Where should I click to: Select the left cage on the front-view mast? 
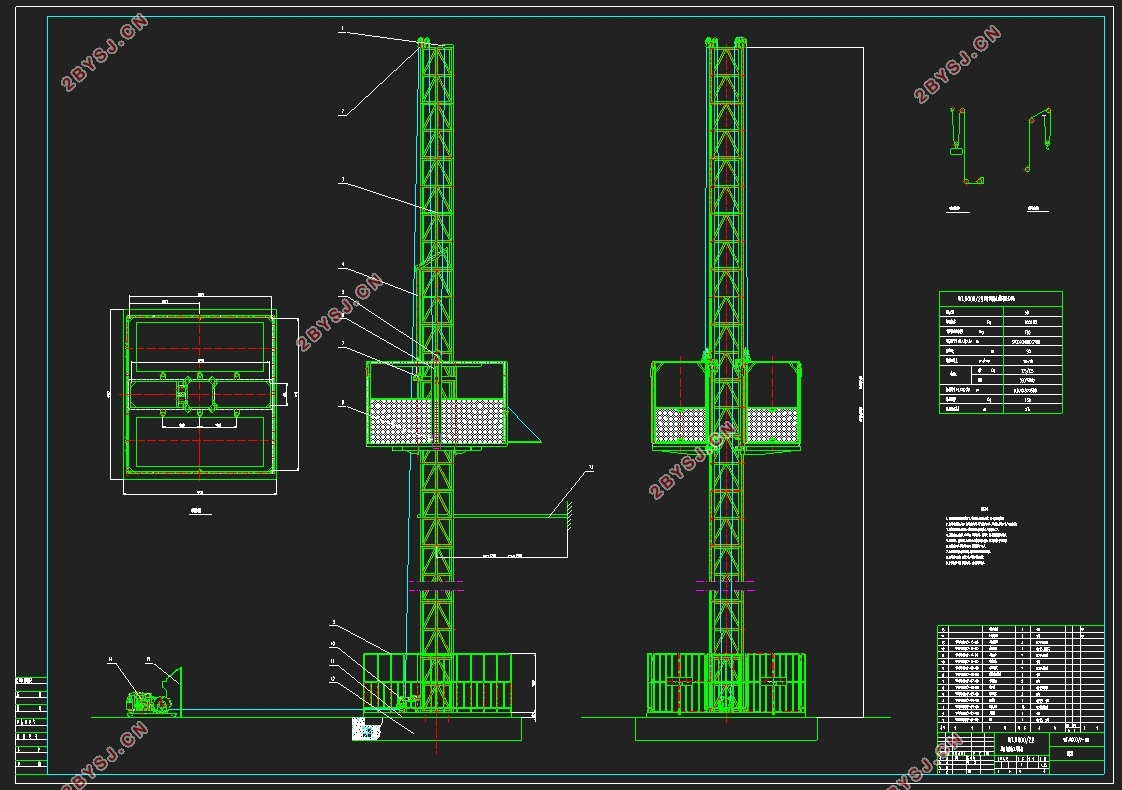(x=679, y=405)
